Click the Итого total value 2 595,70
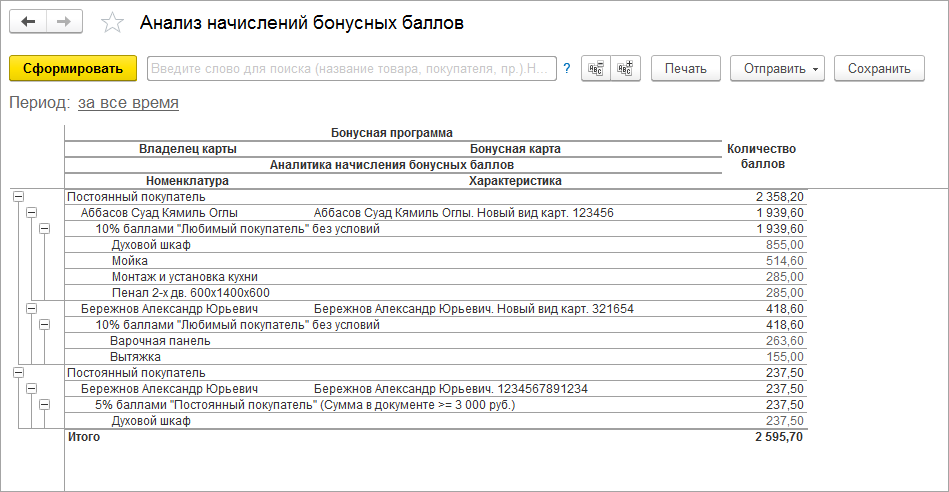Screen dimensions: 949x492 click(779, 437)
